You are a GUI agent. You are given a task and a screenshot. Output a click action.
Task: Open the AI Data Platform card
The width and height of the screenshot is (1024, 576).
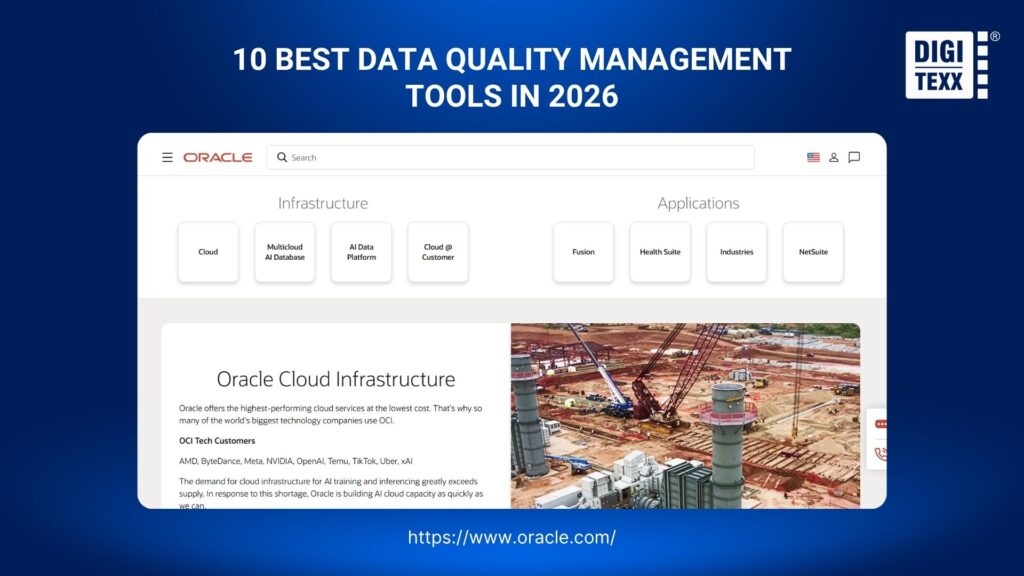361,252
